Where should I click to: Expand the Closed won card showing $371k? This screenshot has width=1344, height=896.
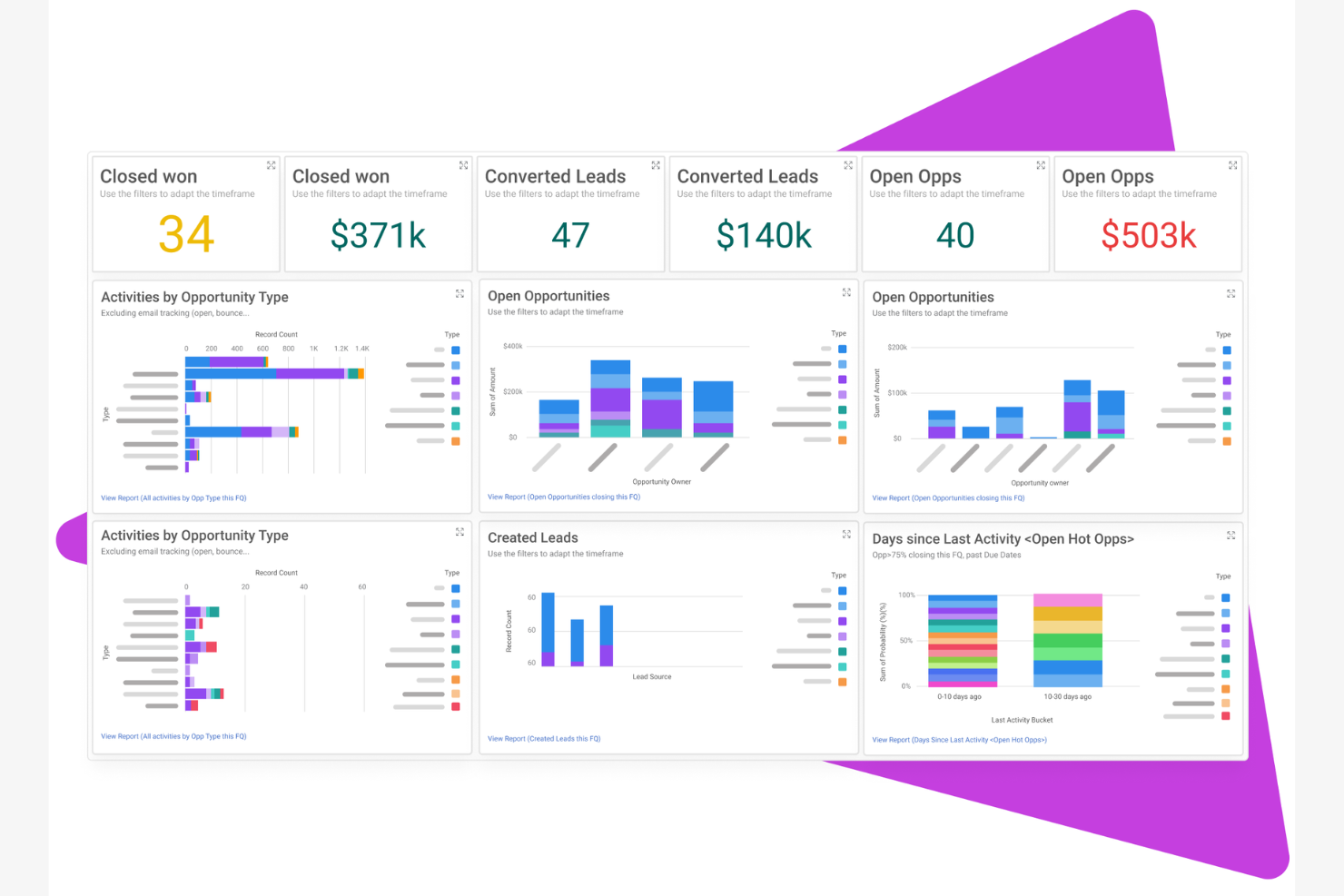pos(463,165)
